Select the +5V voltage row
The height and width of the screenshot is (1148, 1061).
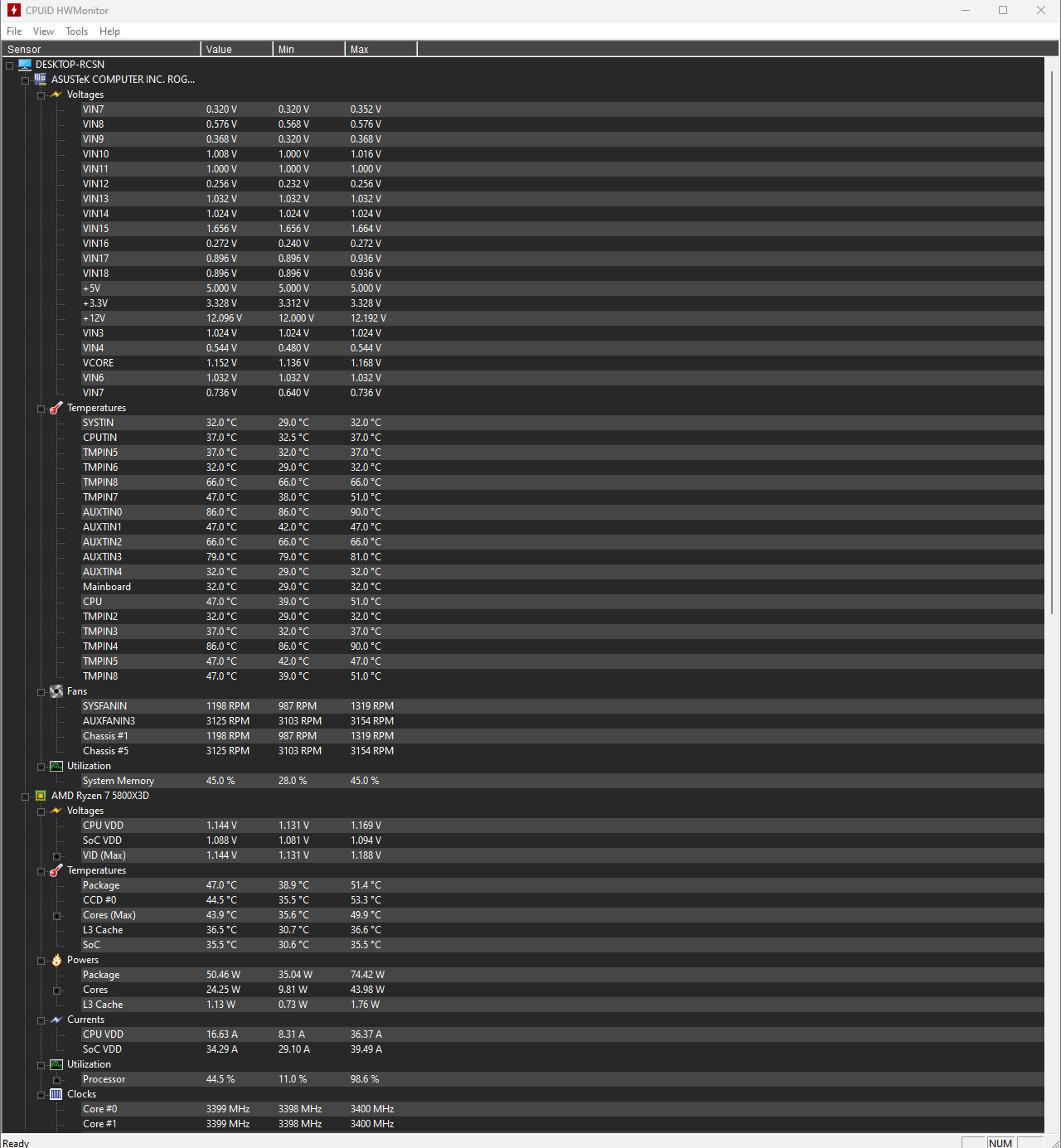click(563, 288)
